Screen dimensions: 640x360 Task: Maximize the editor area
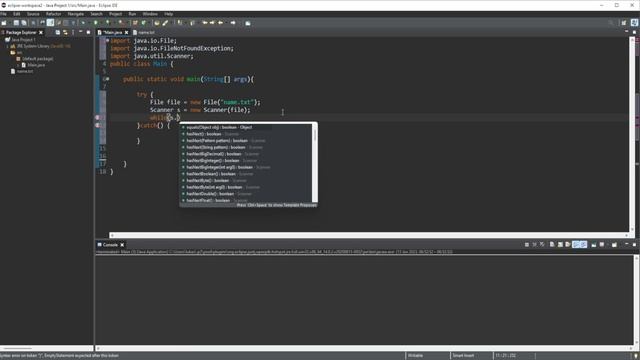pyautogui.click(x=634, y=32)
